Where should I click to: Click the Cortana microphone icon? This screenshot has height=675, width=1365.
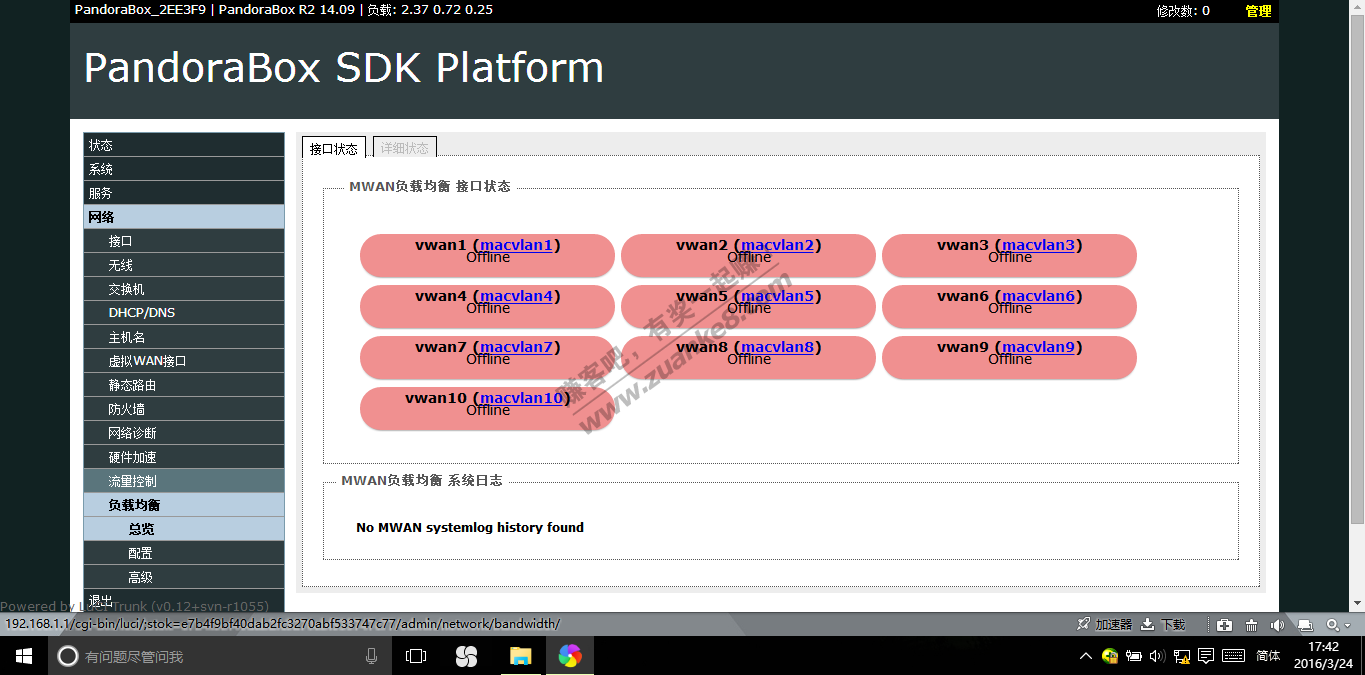tap(372, 656)
